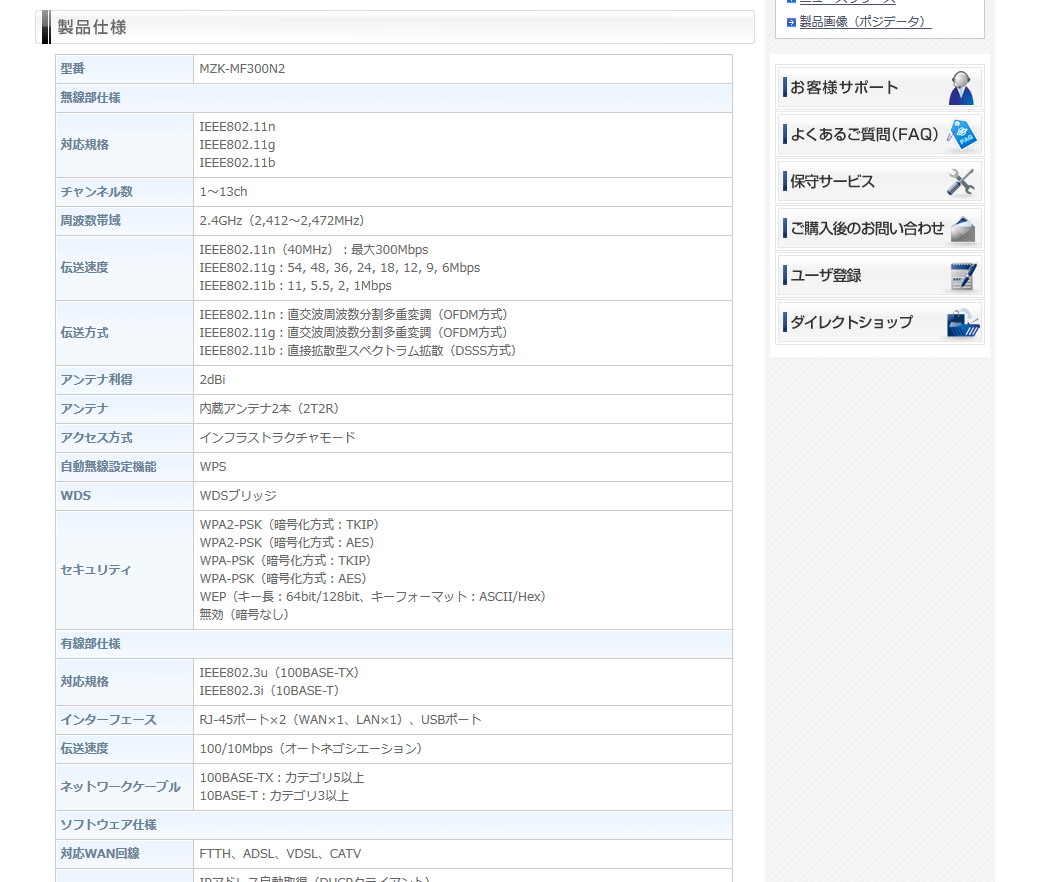The height and width of the screenshot is (882, 1049).
Task: Click the セキュリティ row label
Action: pos(96,570)
